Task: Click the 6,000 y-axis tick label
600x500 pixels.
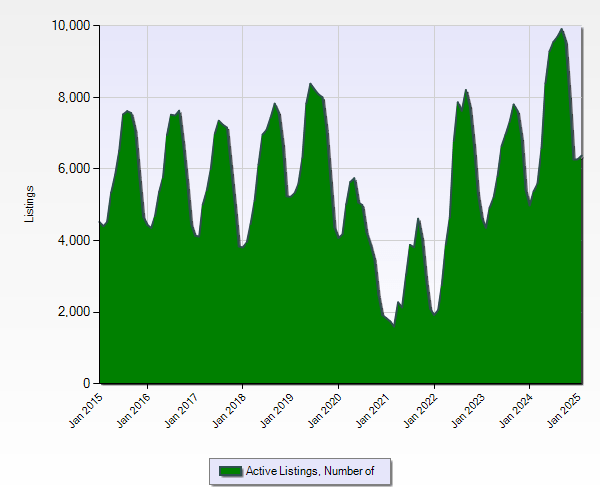Action: pyautogui.click(x=74, y=169)
